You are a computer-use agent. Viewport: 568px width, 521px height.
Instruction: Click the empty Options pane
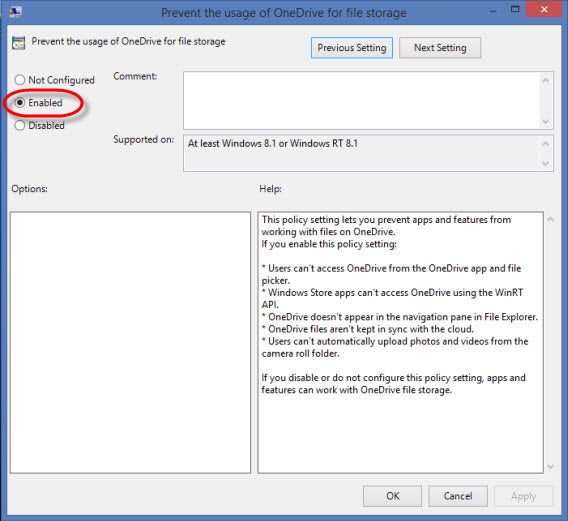coord(130,342)
